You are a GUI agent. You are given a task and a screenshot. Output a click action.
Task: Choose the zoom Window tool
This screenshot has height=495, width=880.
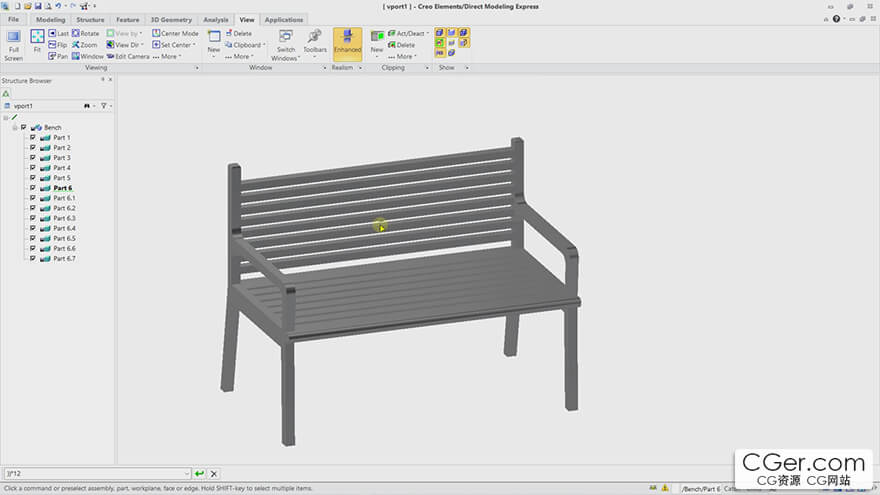[88, 56]
